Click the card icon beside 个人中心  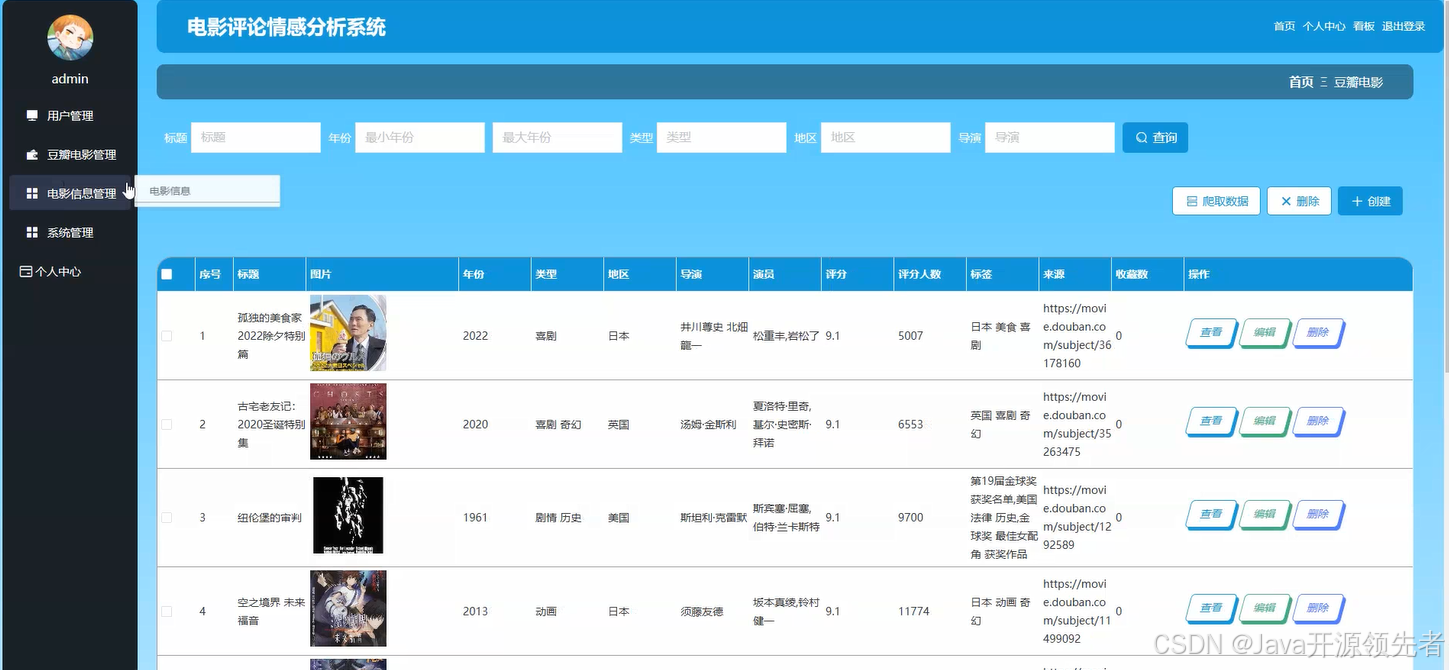tap(26, 271)
